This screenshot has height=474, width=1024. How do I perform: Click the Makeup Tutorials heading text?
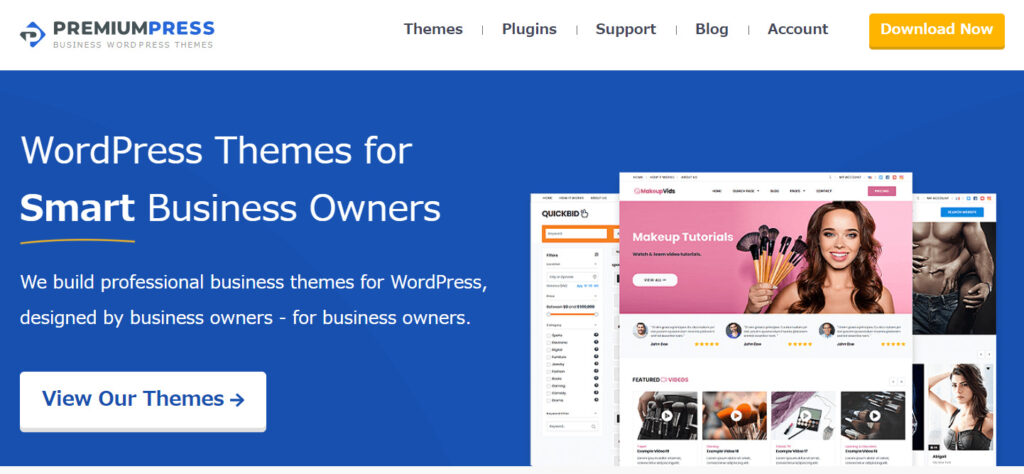click(682, 238)
